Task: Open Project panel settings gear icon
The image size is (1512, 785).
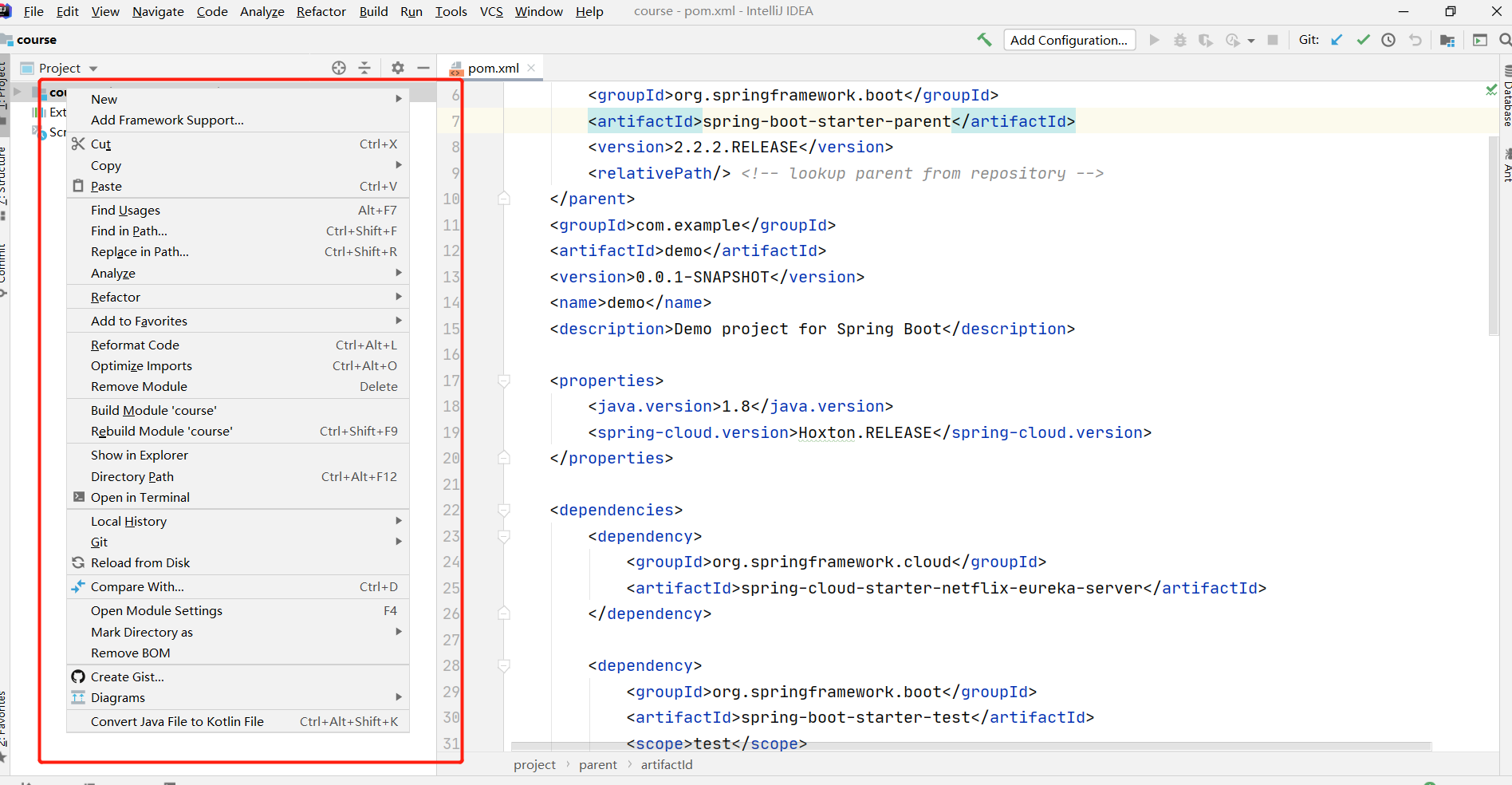Action: [398, 68]
